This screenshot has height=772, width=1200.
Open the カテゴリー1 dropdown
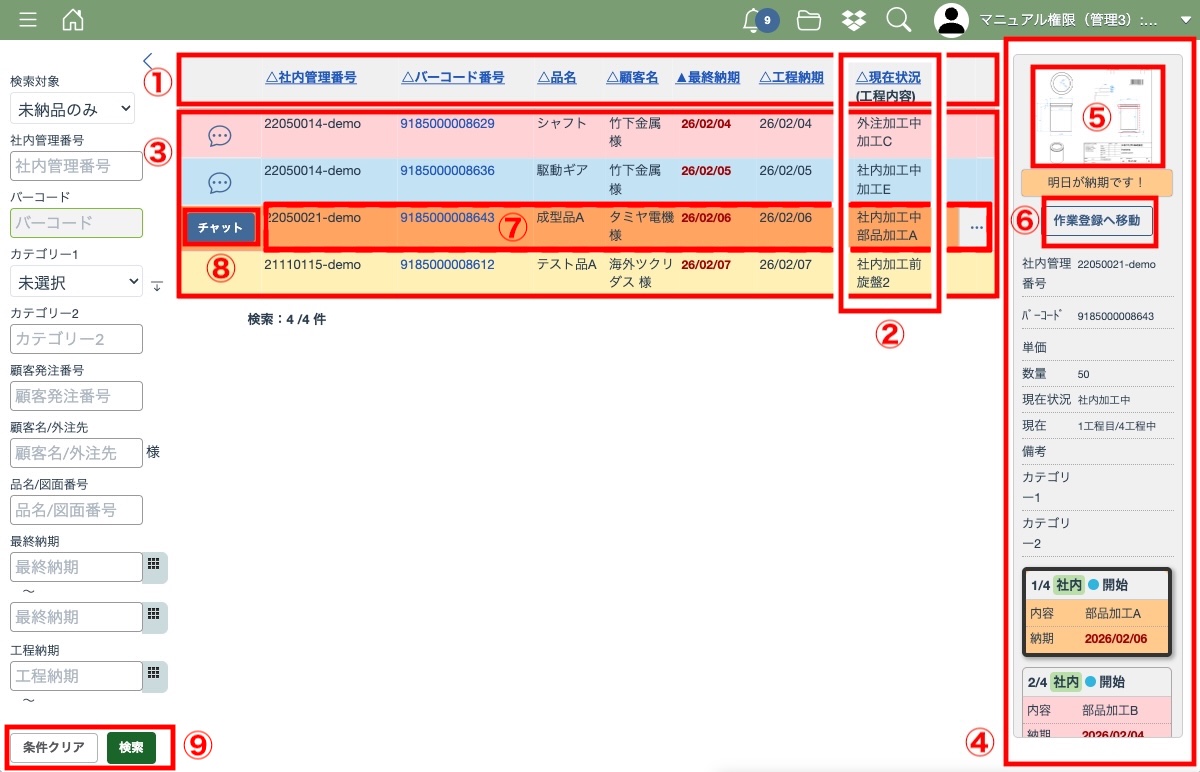tap(76, 283)
